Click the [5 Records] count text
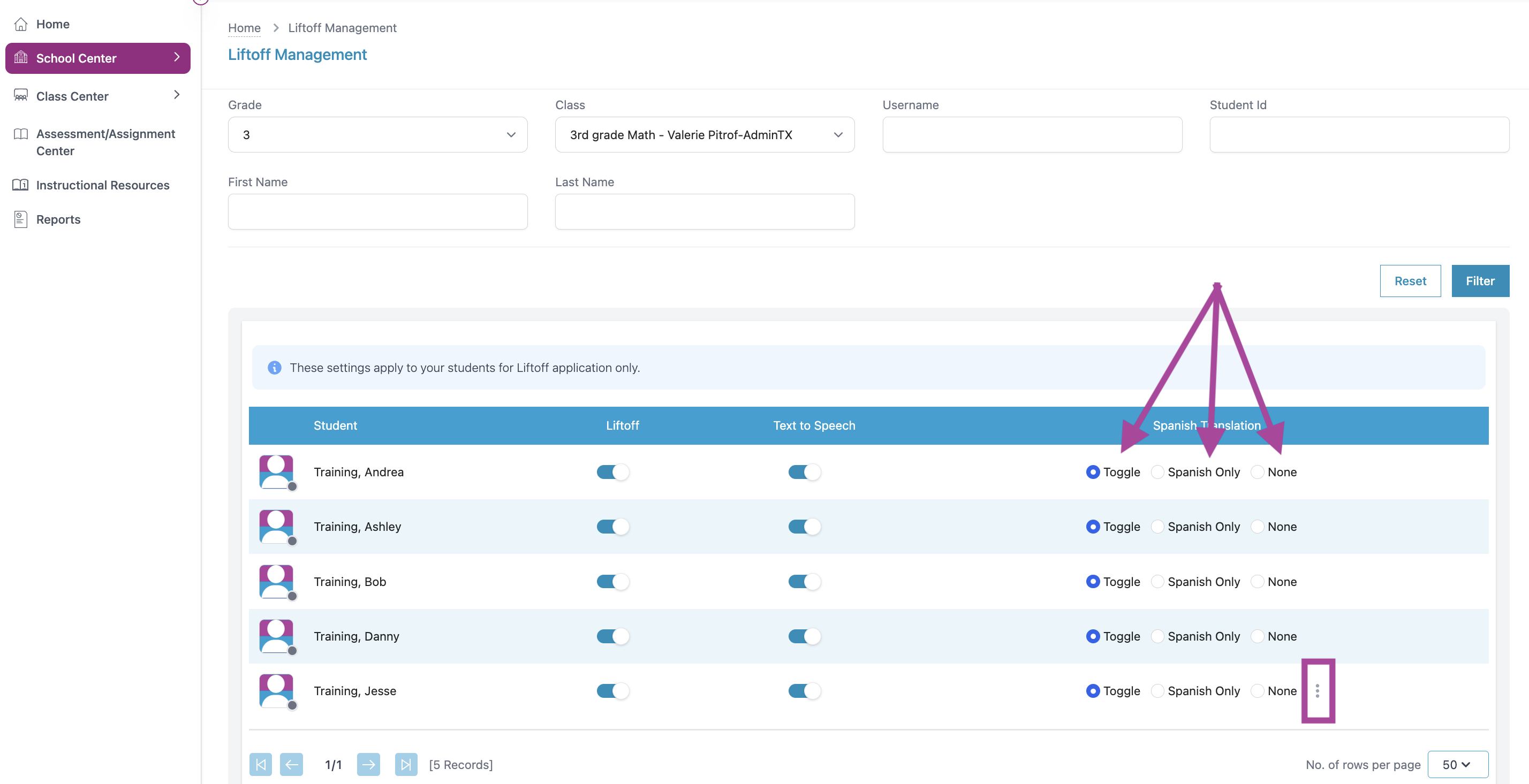 460,764
